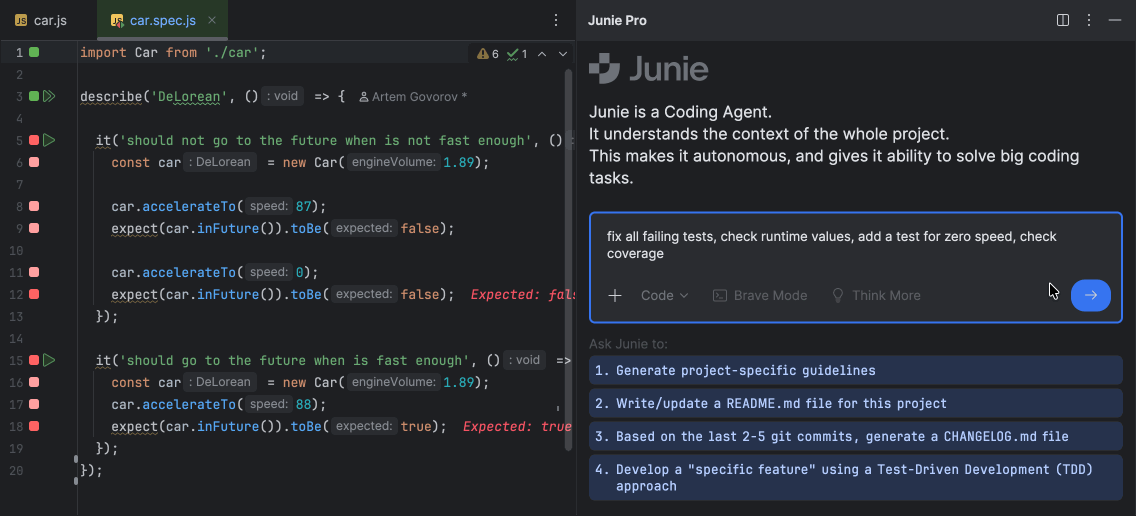Choose 'Generate project-specific guidelines' suggestion
Viewport: 1136px width, 516px height.
click(x=855, y=370)
